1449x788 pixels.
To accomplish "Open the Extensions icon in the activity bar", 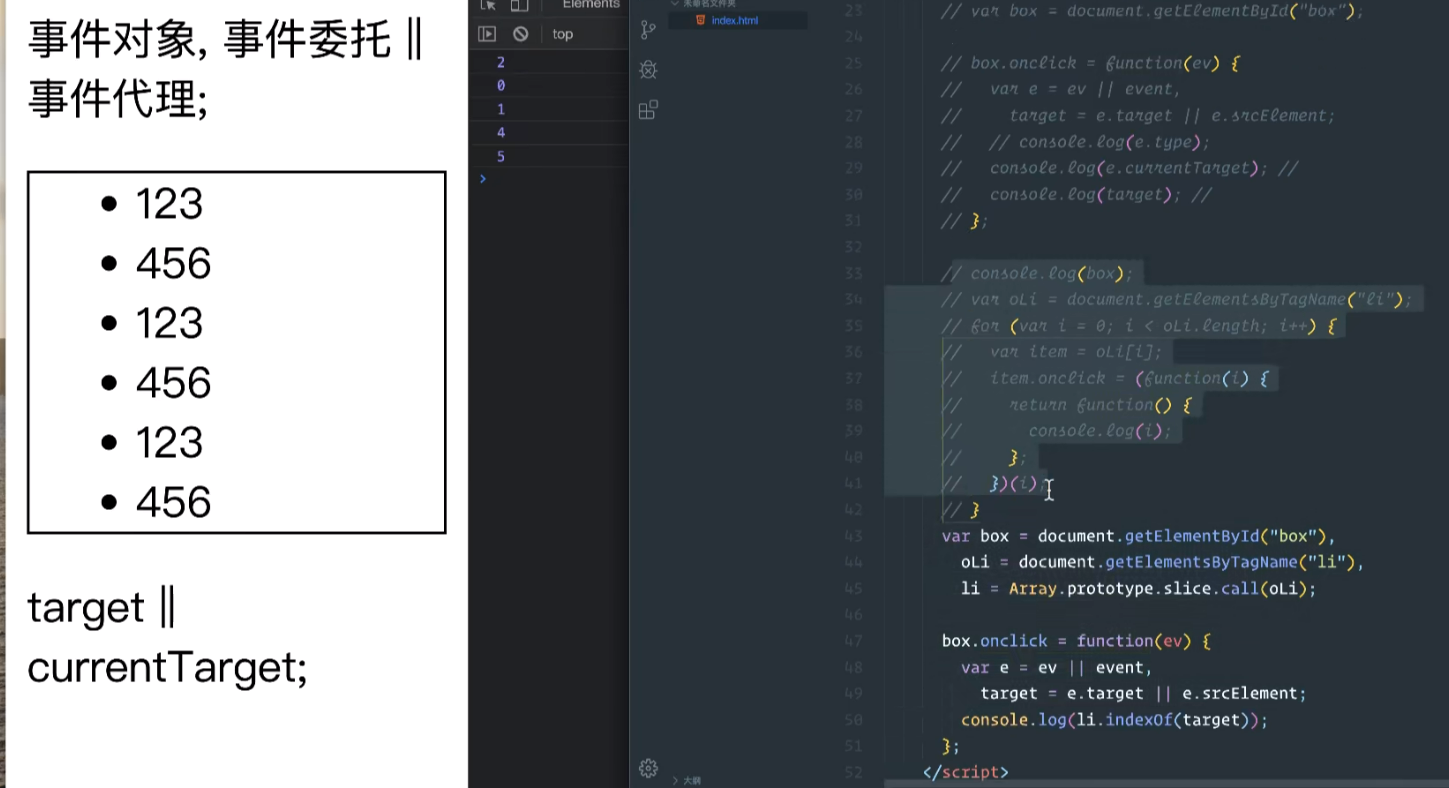I will tap(648, 109).
